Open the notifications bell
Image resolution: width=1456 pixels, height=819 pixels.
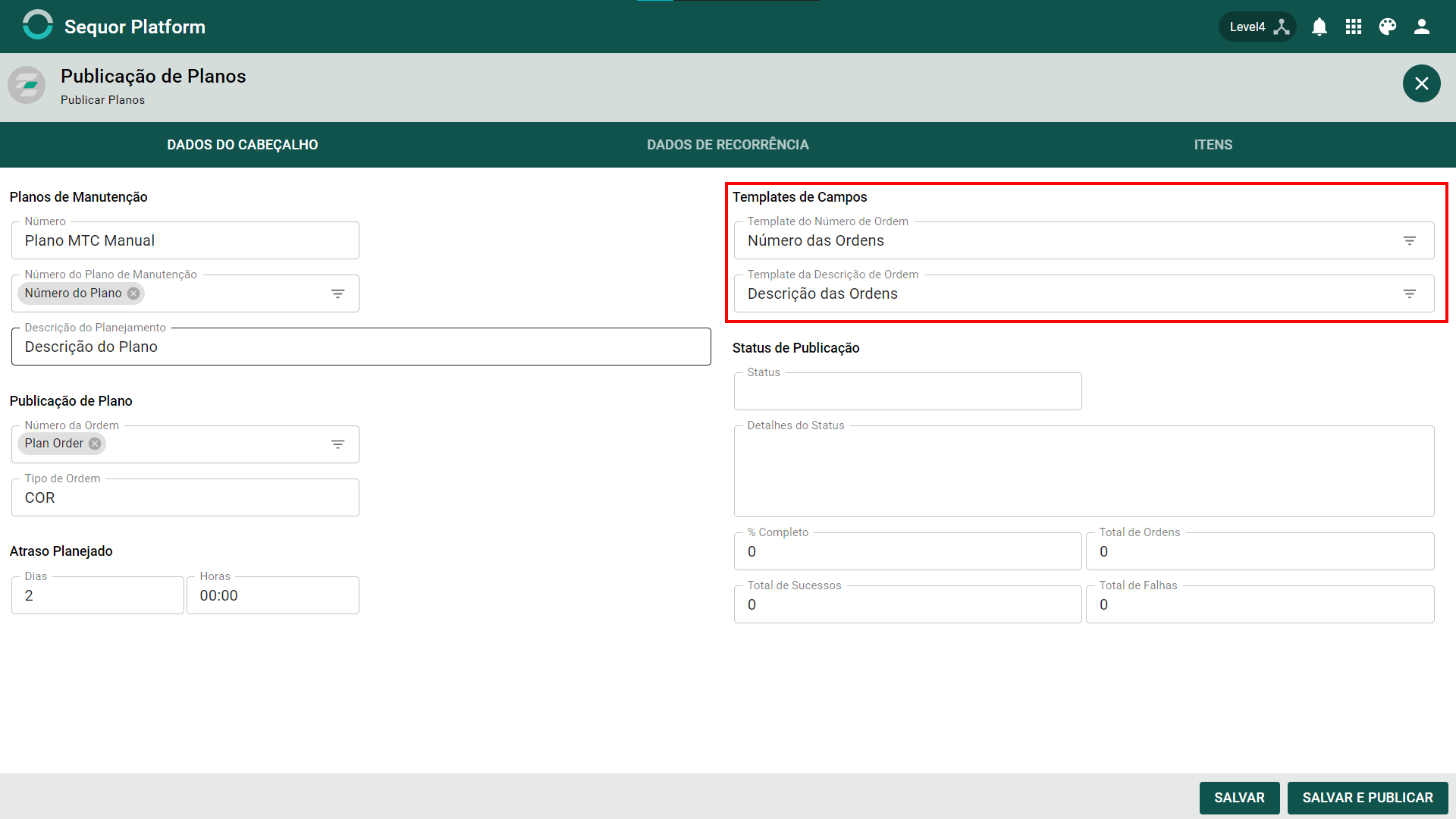coord(1319,27)
